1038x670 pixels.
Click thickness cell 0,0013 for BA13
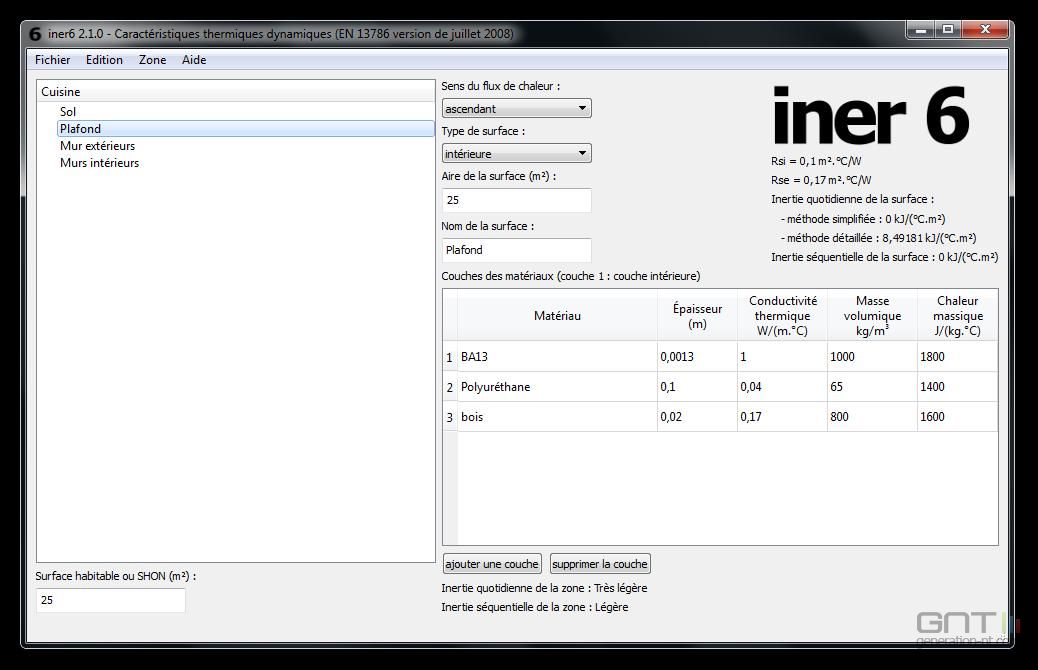click(697, 357)
